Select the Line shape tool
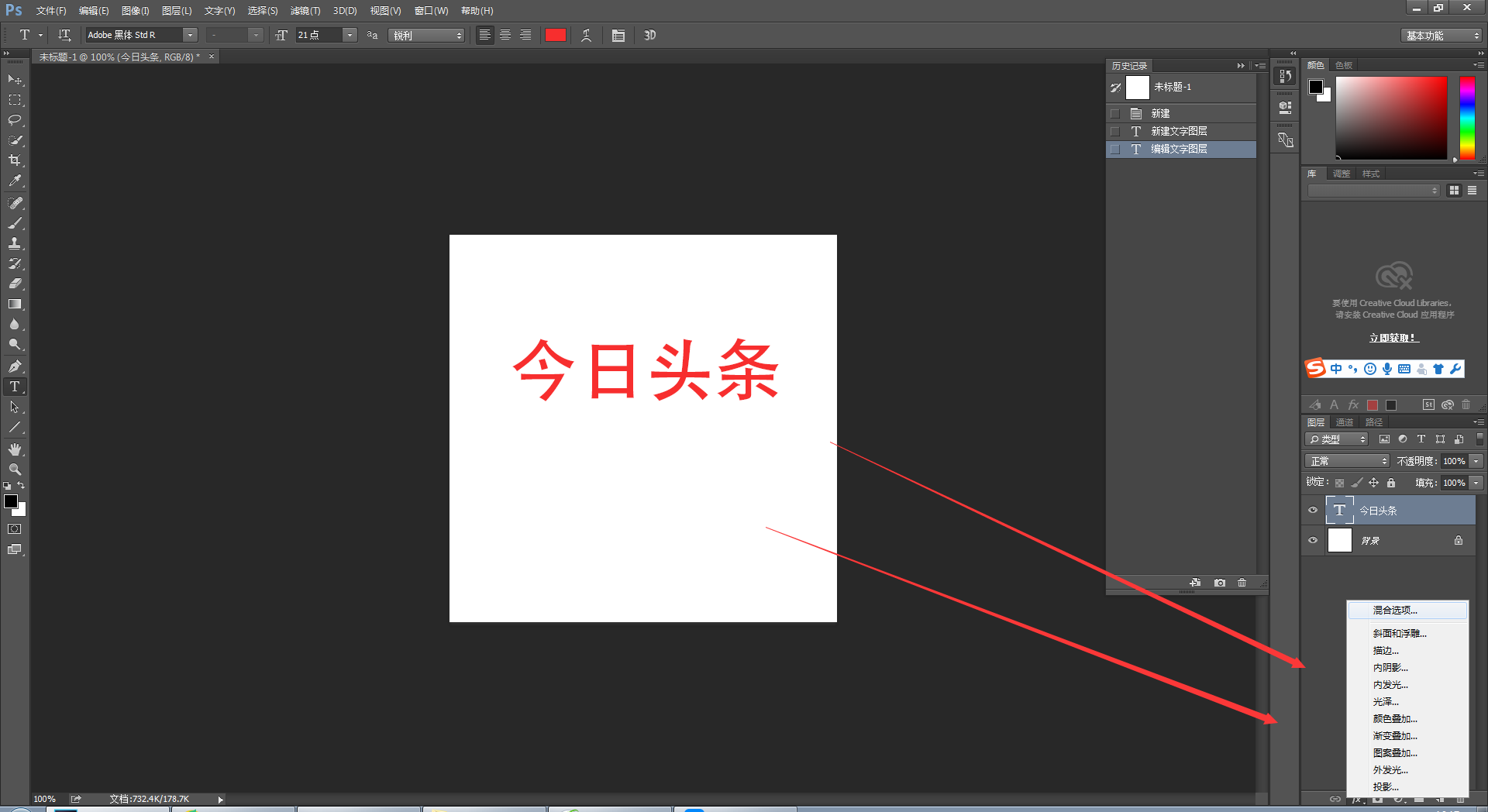The height and width of the screenshot is (812, 1488). [15, 427]
